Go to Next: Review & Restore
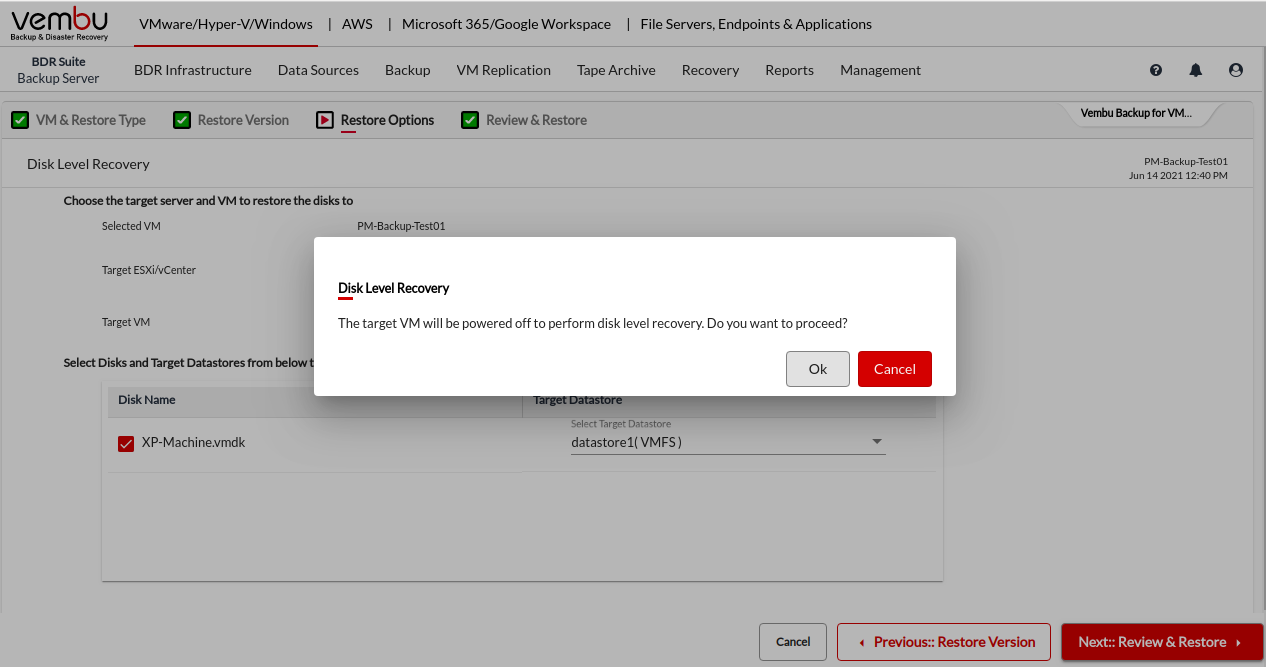The width and height of the screenshot is (1266, 667). [x=1161, y=642]
